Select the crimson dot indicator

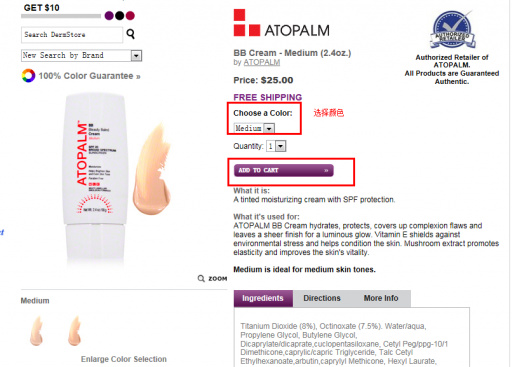click(130, 15)
